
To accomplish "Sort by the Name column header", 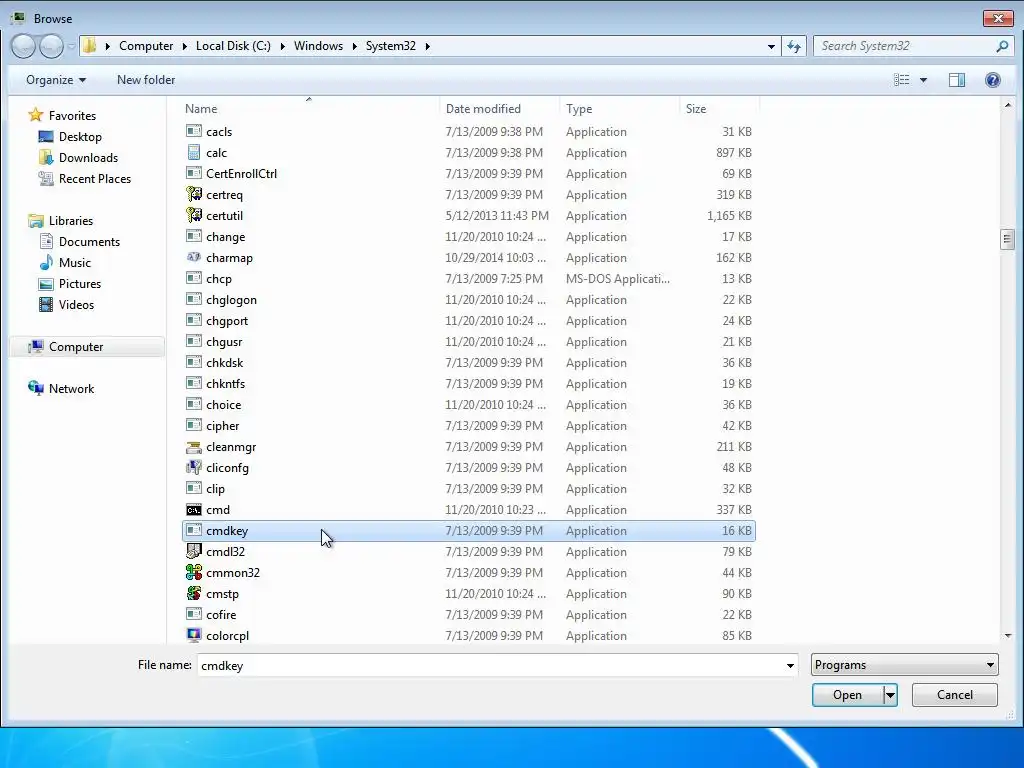I will 310,108.
